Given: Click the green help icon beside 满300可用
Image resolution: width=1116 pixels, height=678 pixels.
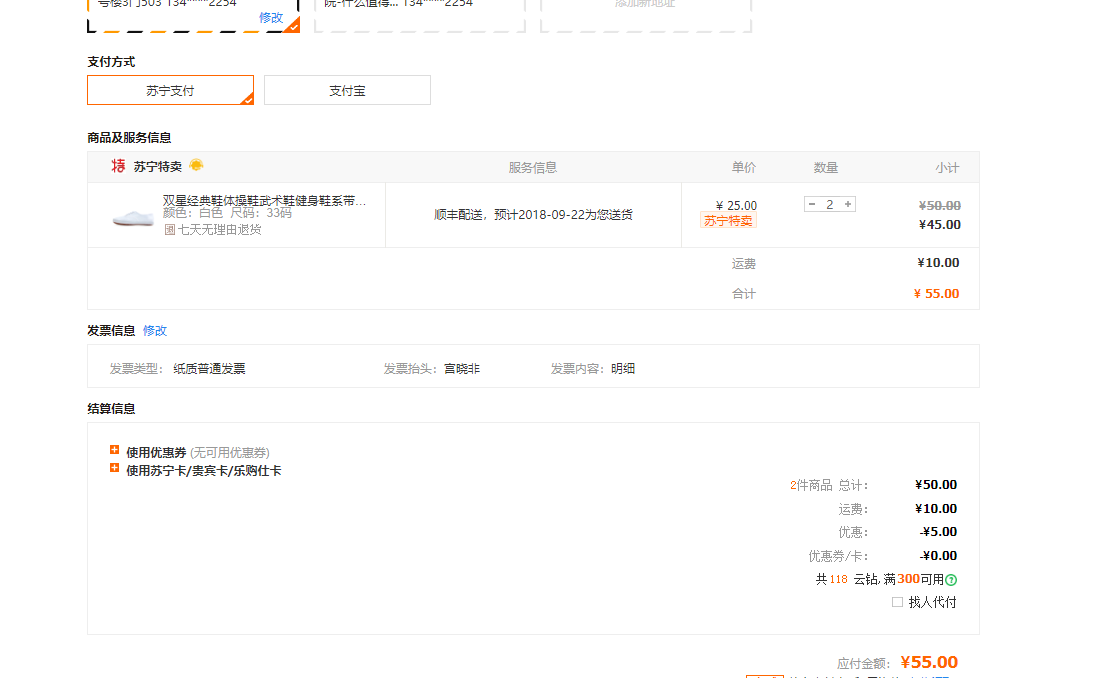Looking at the screenshot, I should (951, 580).
